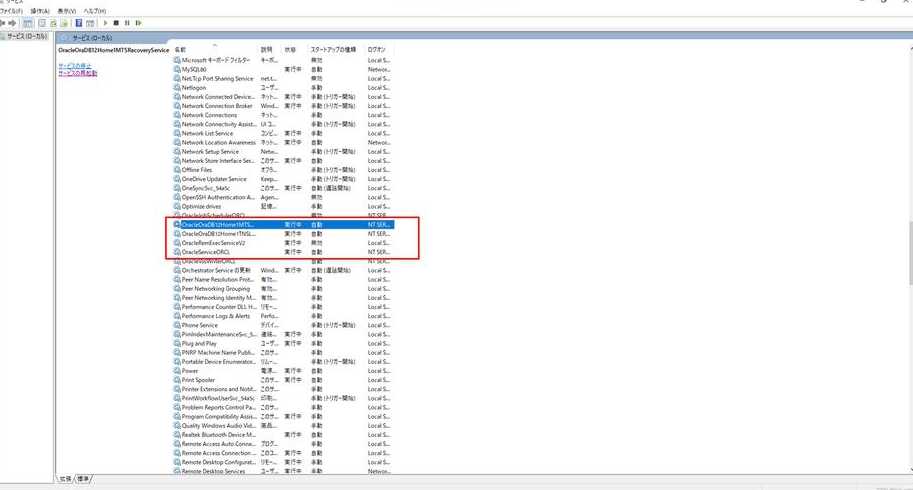Click the Properties toolbar icon
Image resolution: width=913 pixels, height=490 pixels.
42,23
